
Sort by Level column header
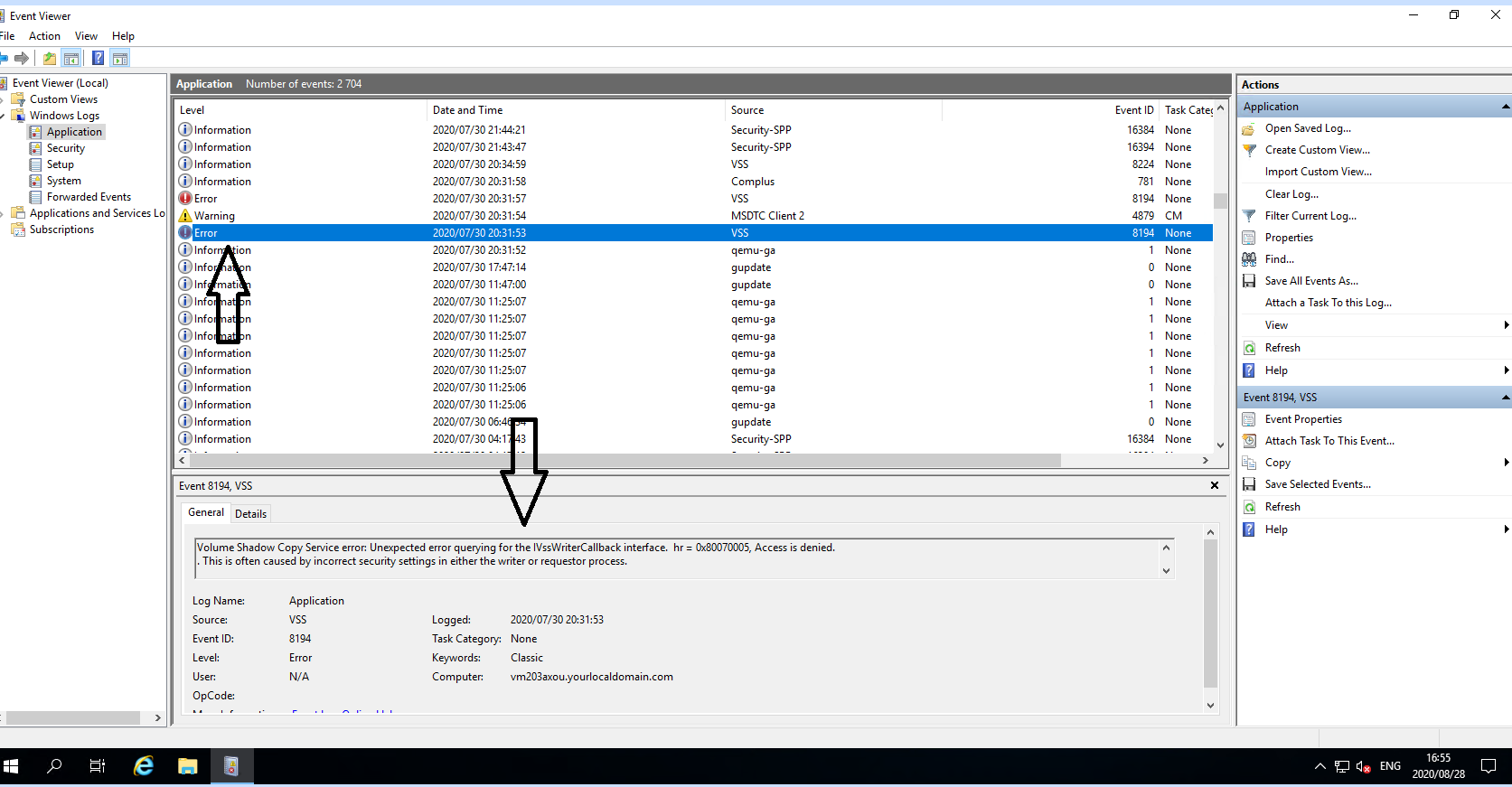pyautogui.click(x=300, y=110)
